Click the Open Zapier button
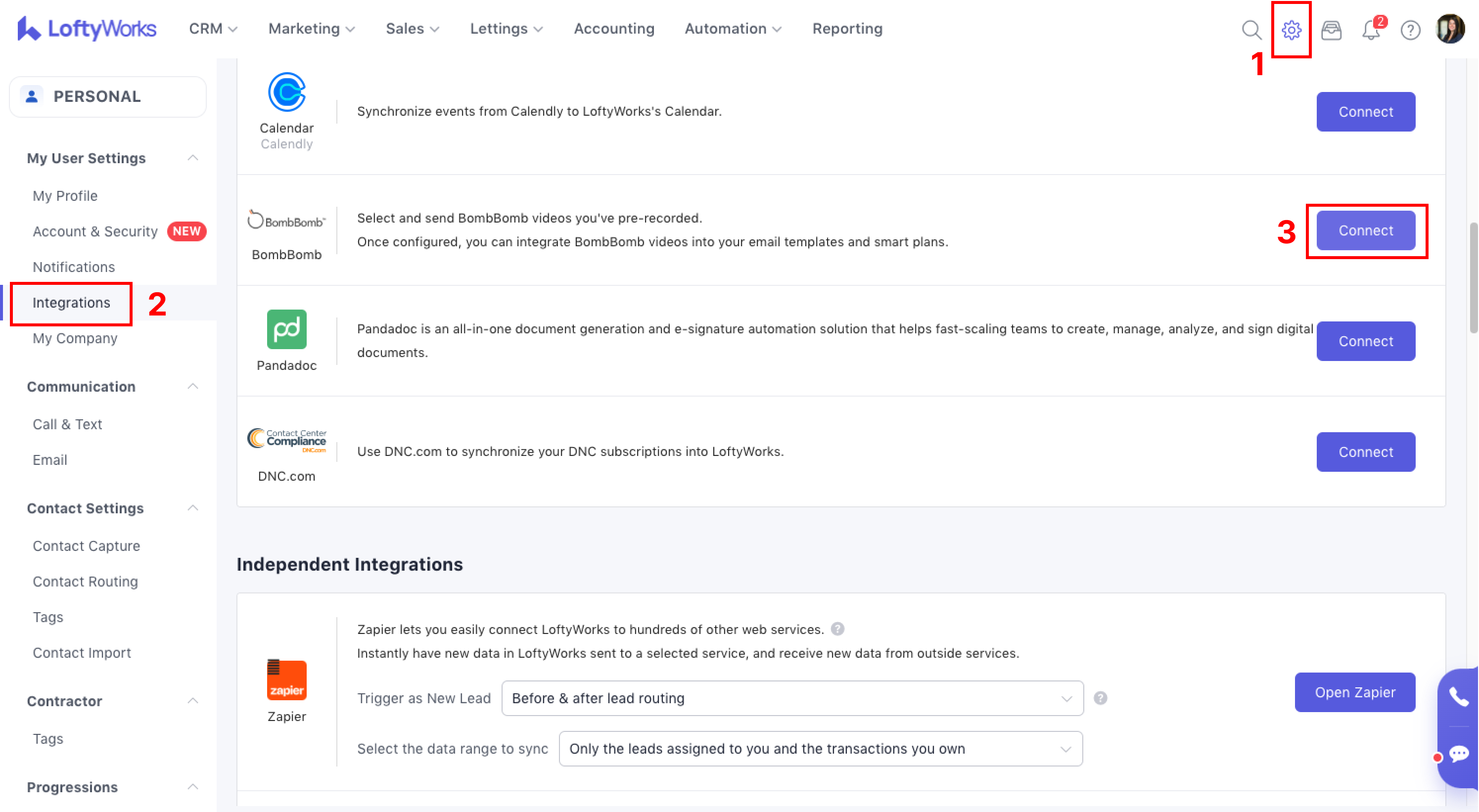The width and height of the screenshot is (1479, 812). [x=1354, y=692]
